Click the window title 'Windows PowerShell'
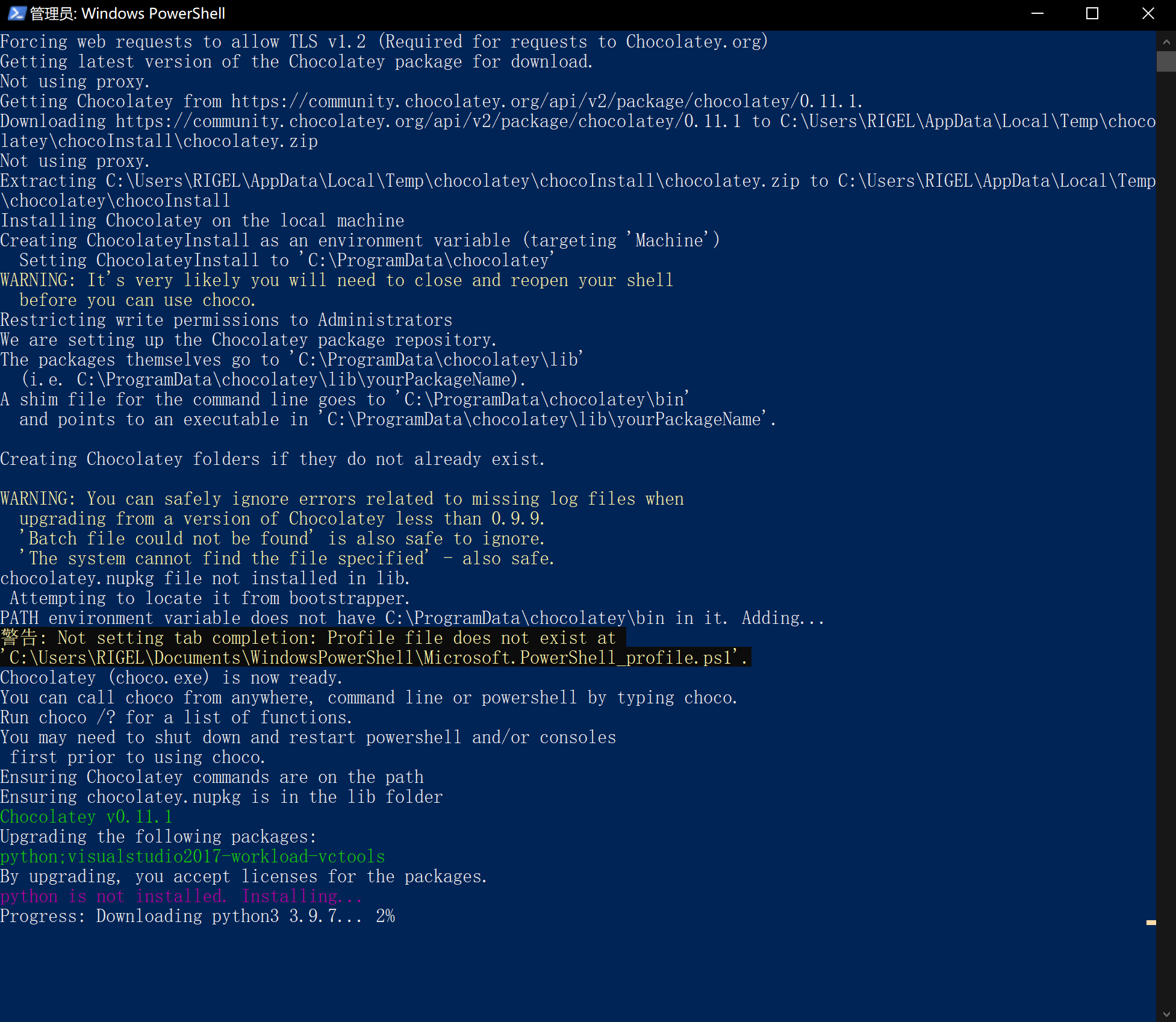This screenshot has height=1022, width=1176. coord(153,13)
